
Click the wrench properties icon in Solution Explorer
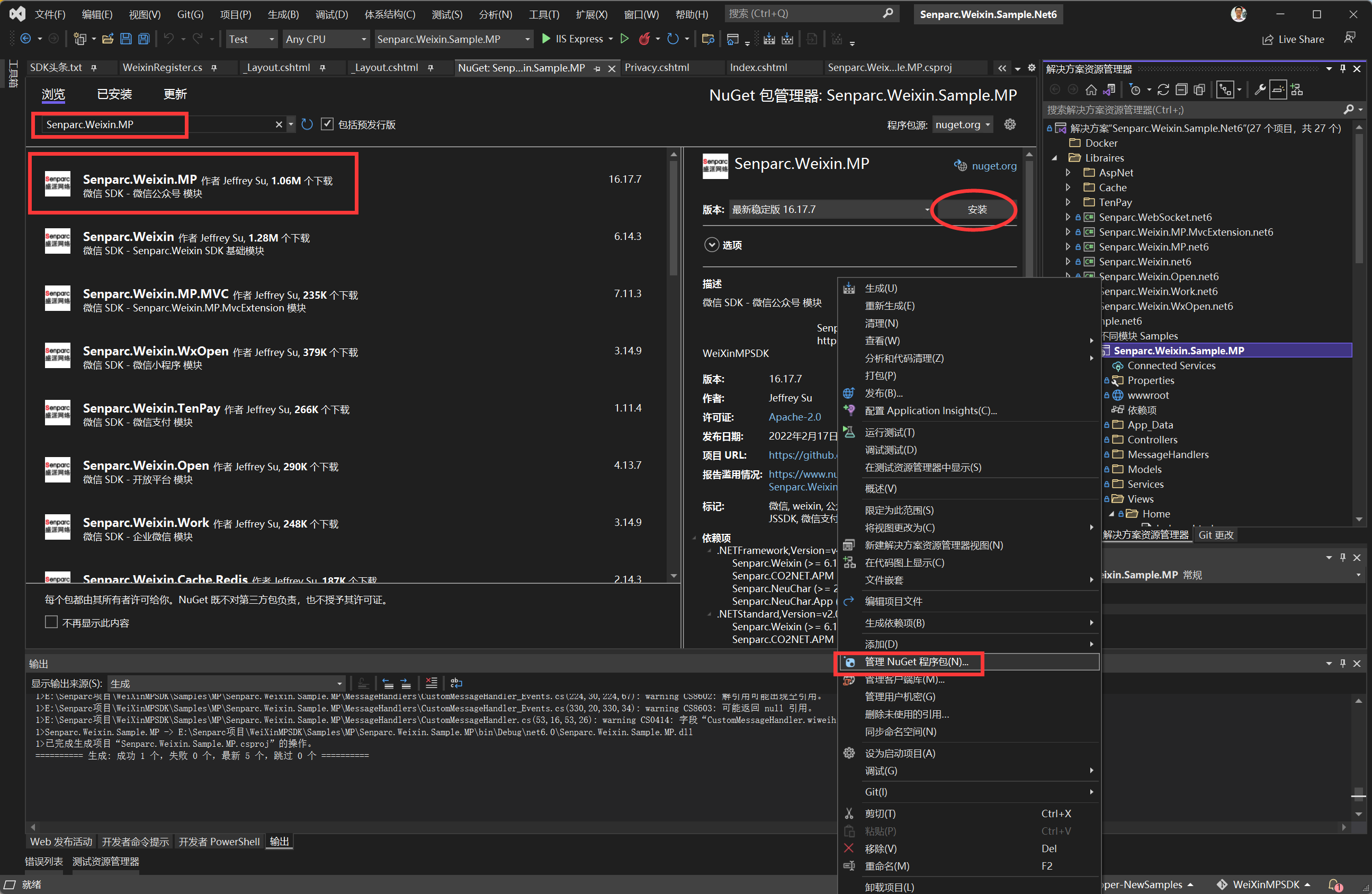tap(1260, 90)
